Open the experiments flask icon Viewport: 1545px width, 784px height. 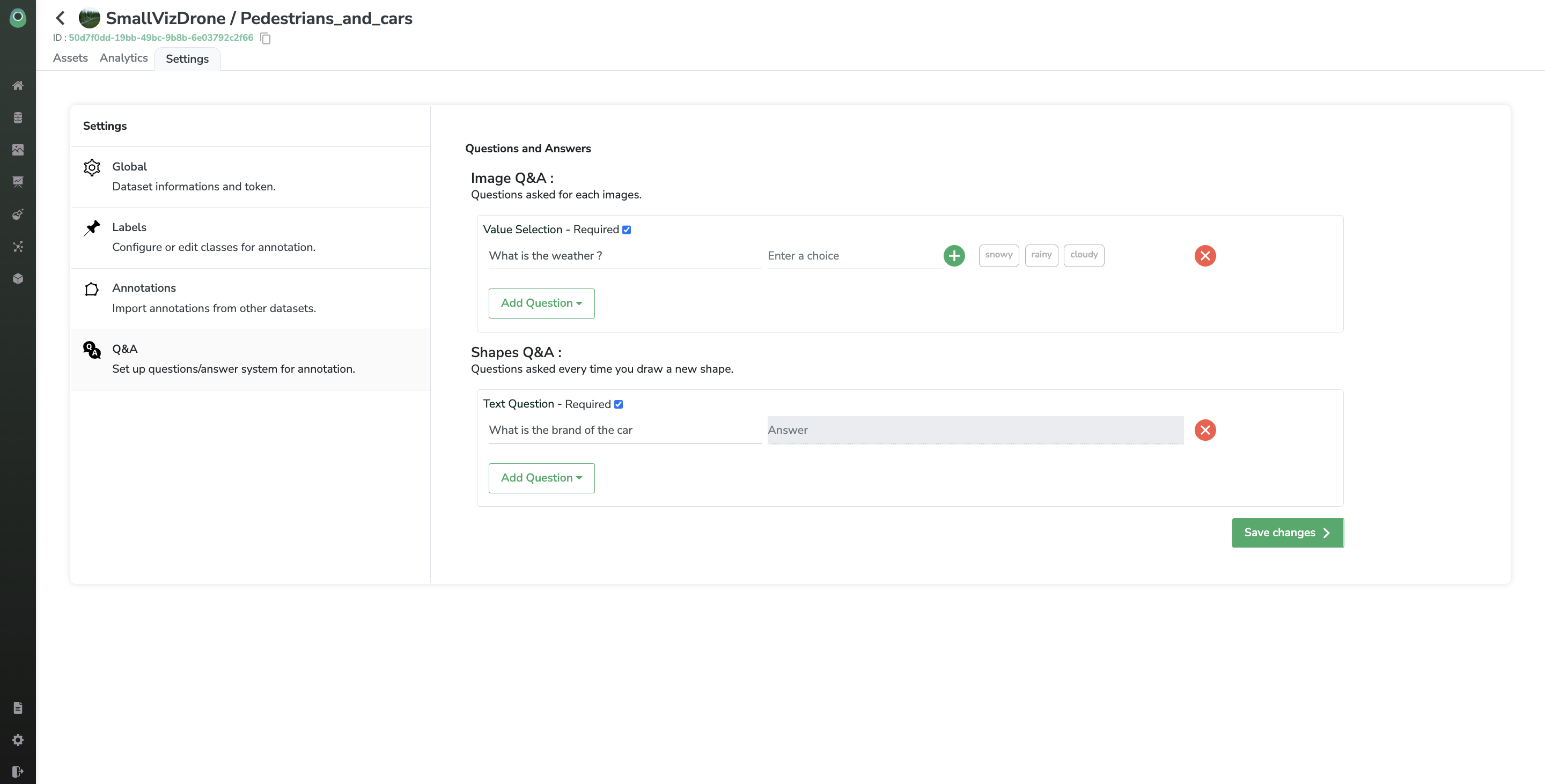pyautogui.click(x=18, y=214)
